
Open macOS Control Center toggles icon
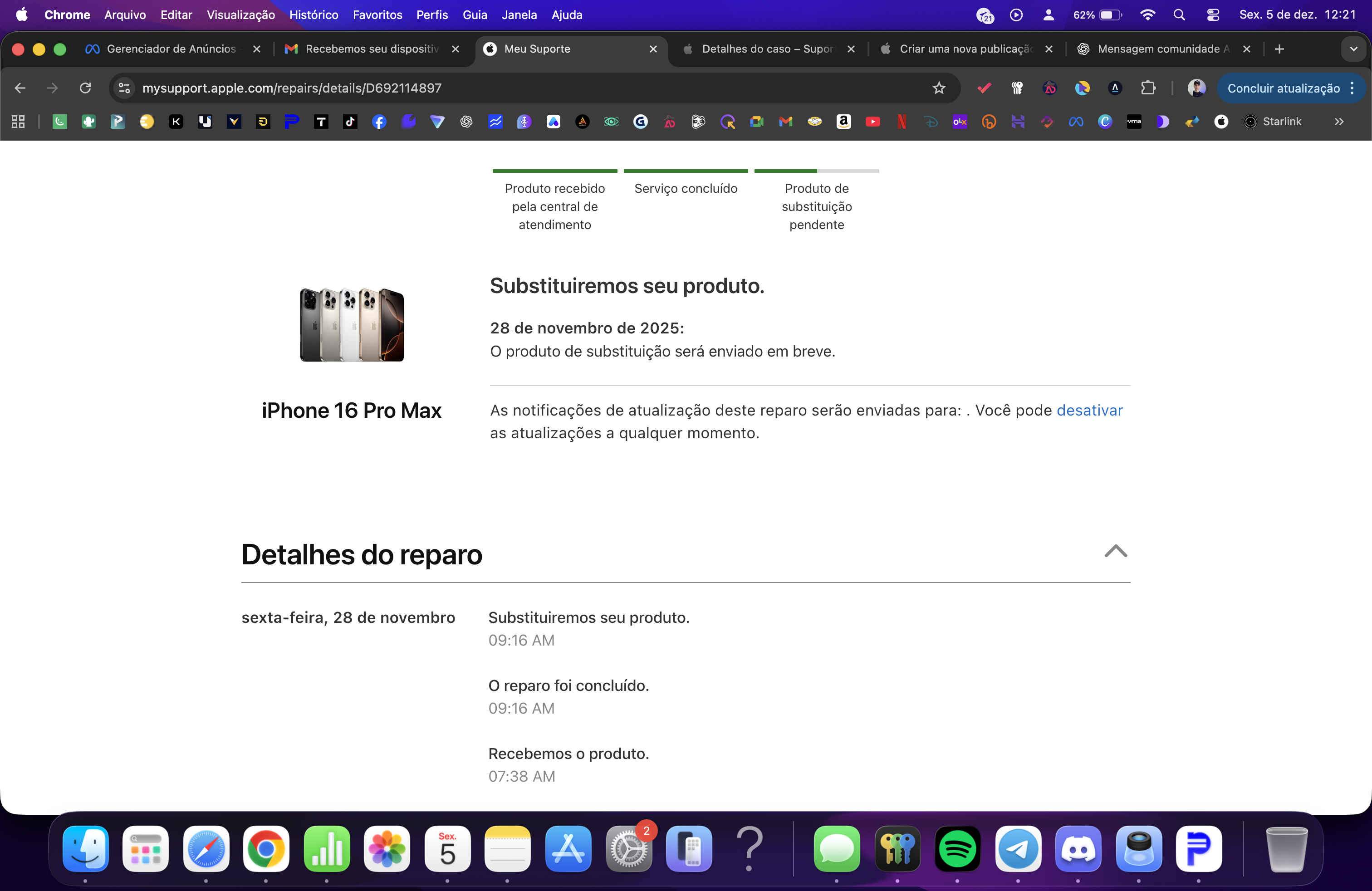pyautogui.click(x=1212, y=15)
